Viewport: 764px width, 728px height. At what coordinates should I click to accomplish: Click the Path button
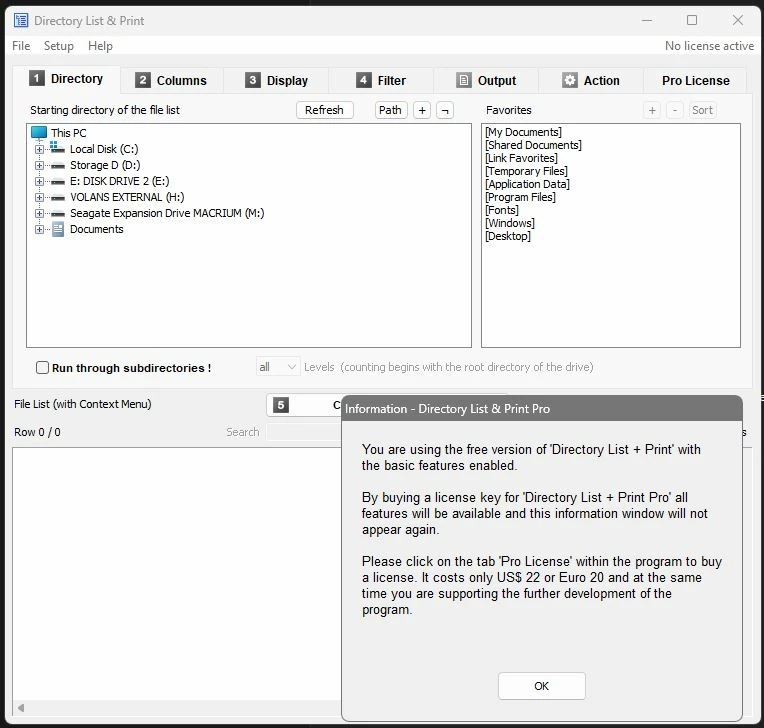coord(391,110)
